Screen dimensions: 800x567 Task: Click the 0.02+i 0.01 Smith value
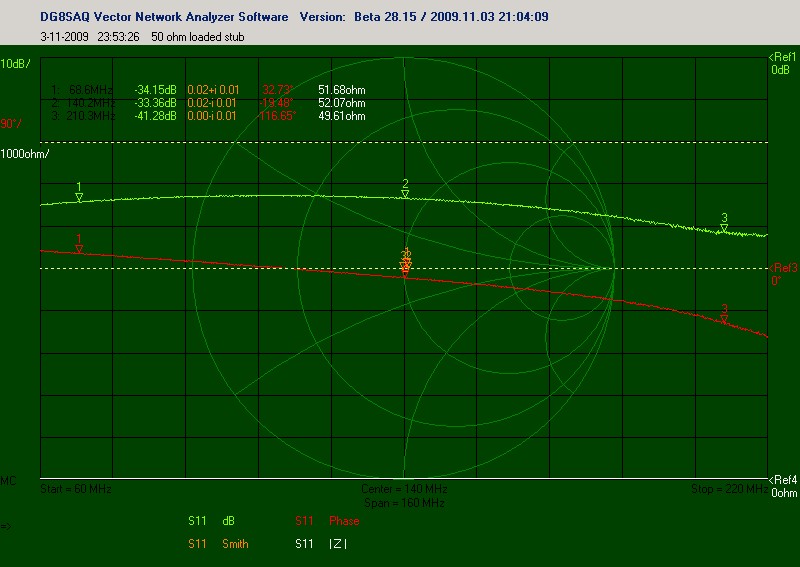tap(213, 90)
